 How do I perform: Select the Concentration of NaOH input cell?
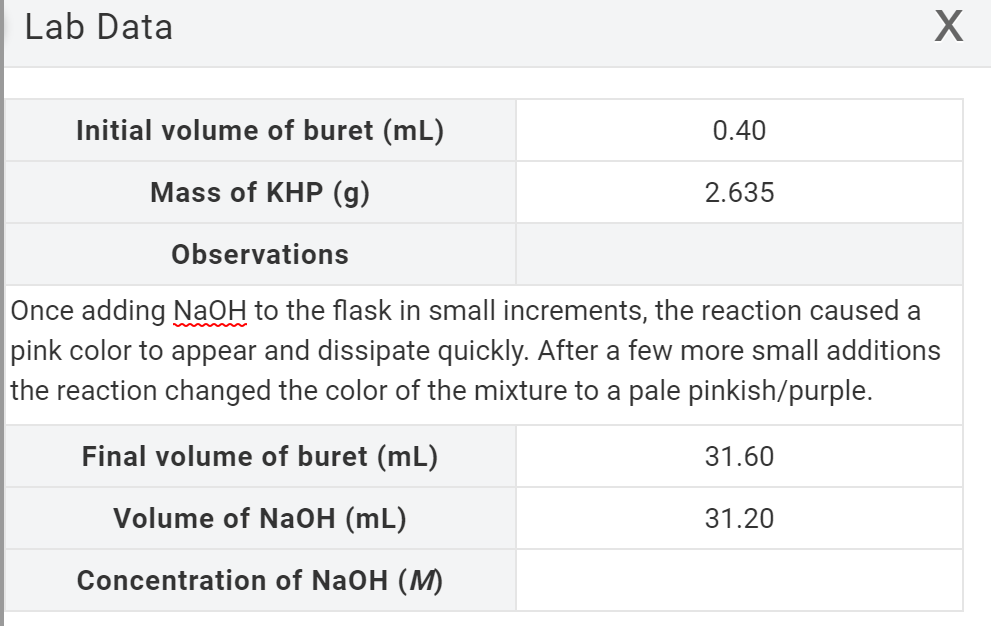tap(739, 580)
